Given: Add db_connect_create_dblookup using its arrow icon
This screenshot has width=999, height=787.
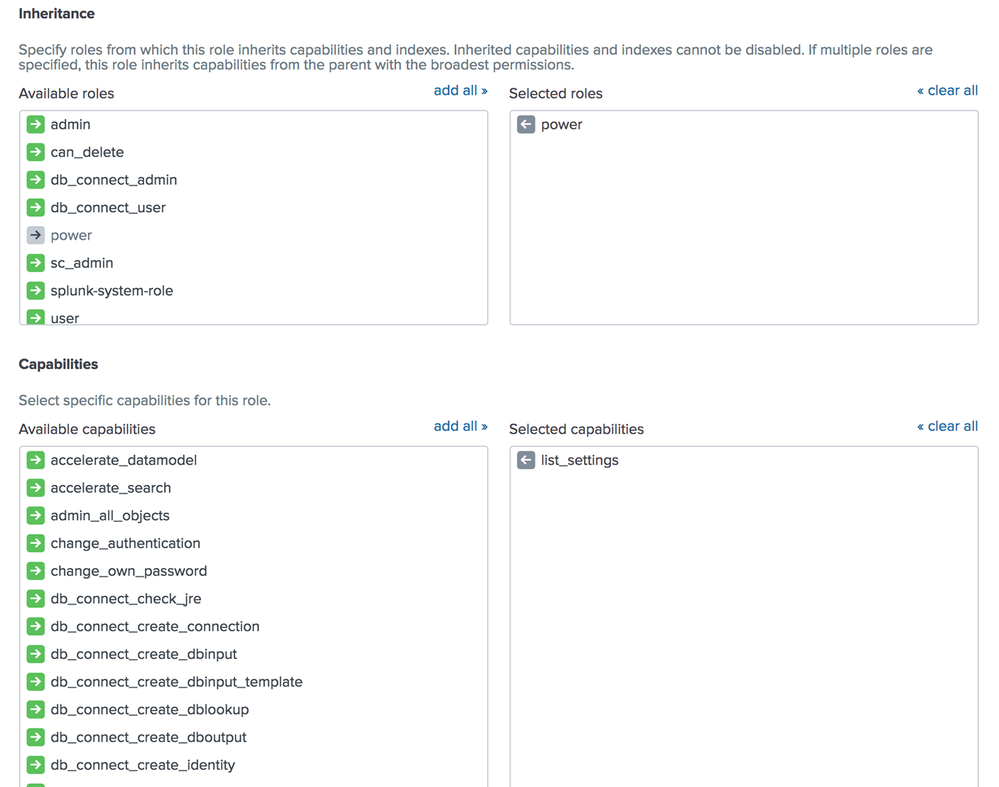Looking at the screenshot, I should pos(36,710).
